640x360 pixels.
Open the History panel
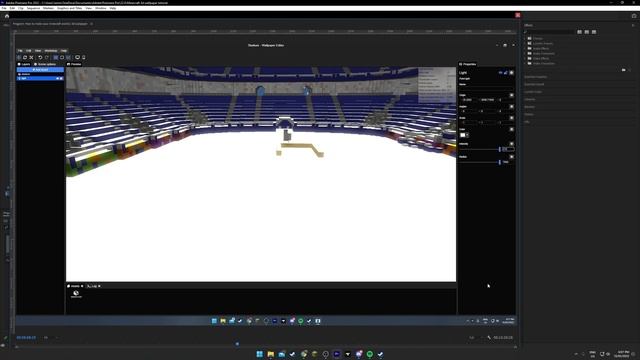(x=529, y=114)
